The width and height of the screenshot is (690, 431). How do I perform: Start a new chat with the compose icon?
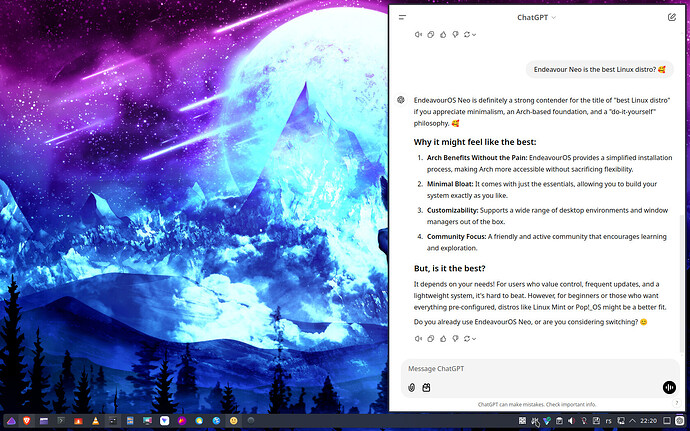pyautogui.click(x=672, y=17)
